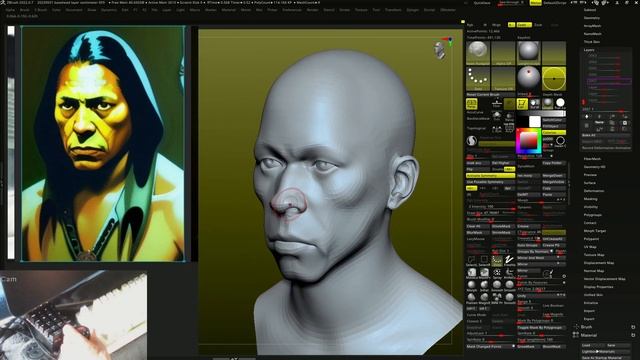Open the current brush thumbnail picker

[478, 53]
